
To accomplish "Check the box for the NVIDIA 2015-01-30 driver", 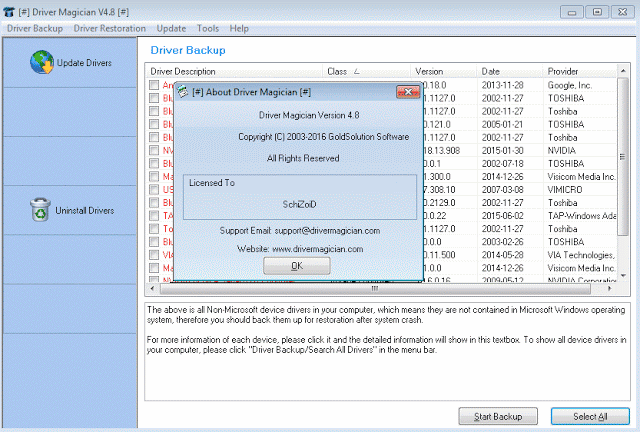I will [x=154, y=150].
